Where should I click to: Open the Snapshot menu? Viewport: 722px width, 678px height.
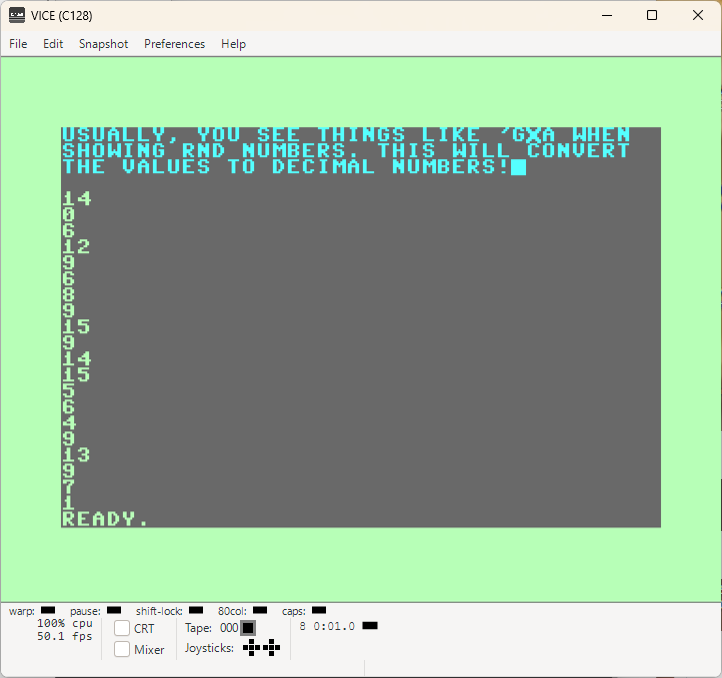[x=104, y=44]
